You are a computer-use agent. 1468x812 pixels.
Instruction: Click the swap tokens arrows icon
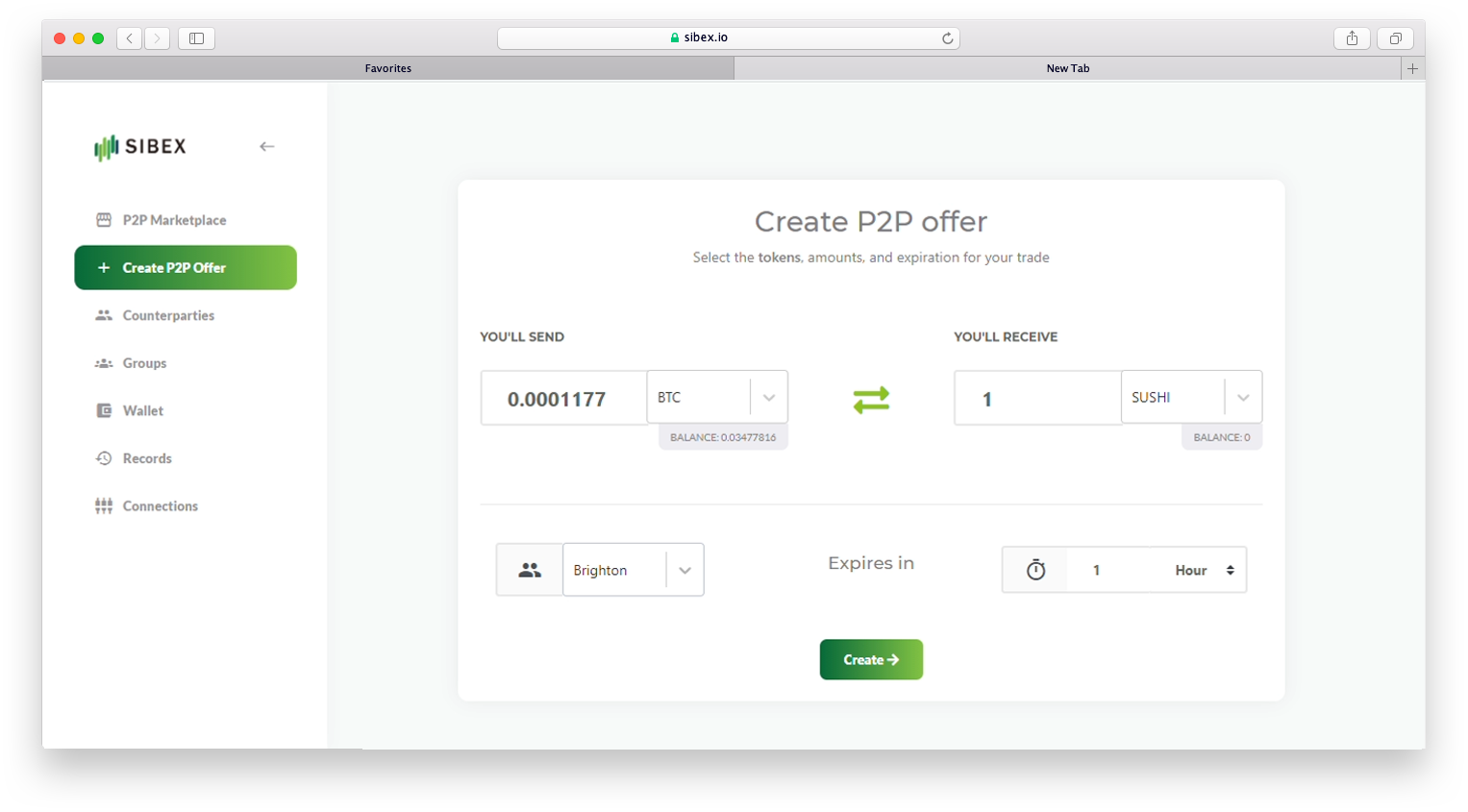coord(871,400)
